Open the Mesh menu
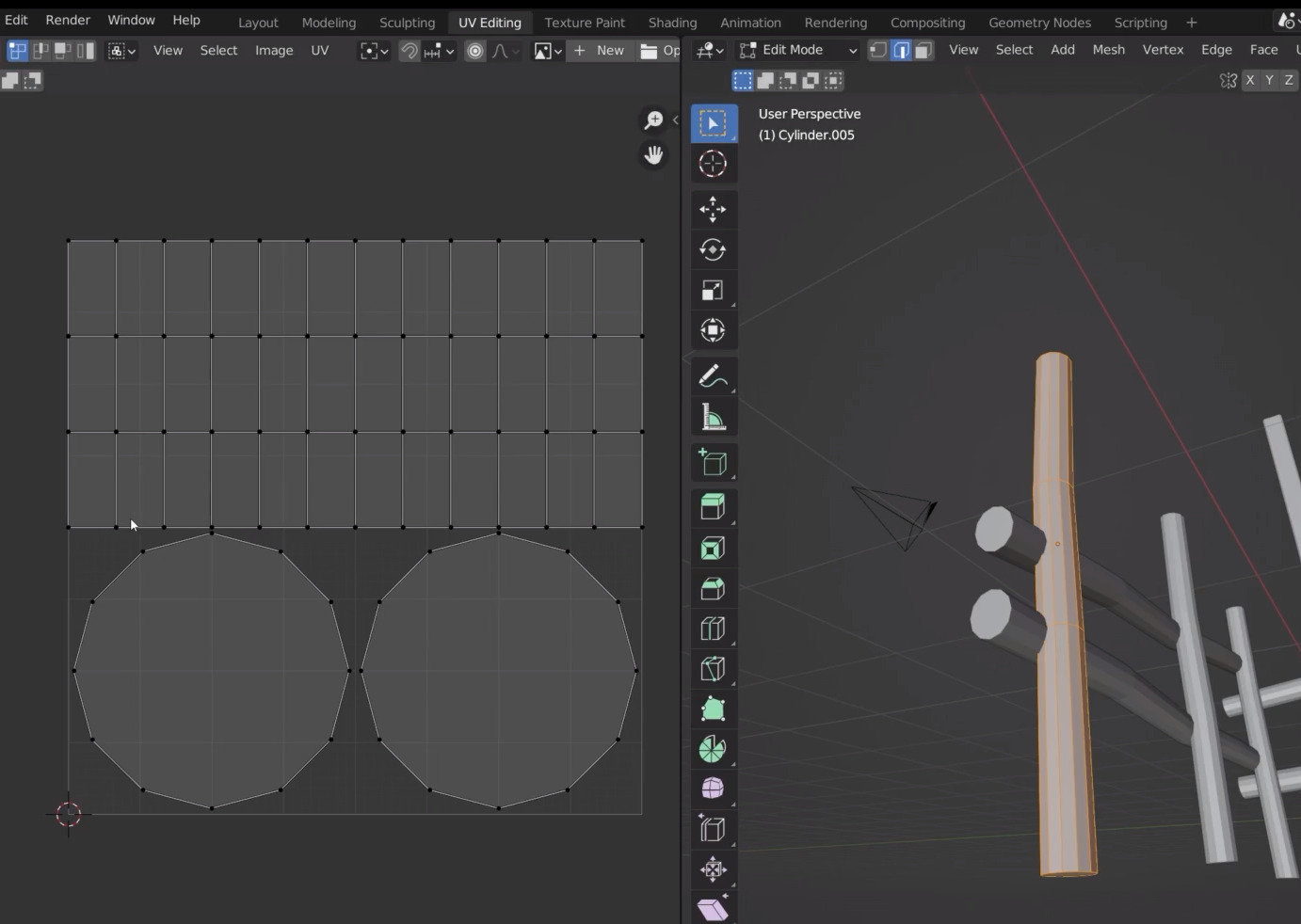The width and height of the screenshot is (1301, 924). point(1108,50)
